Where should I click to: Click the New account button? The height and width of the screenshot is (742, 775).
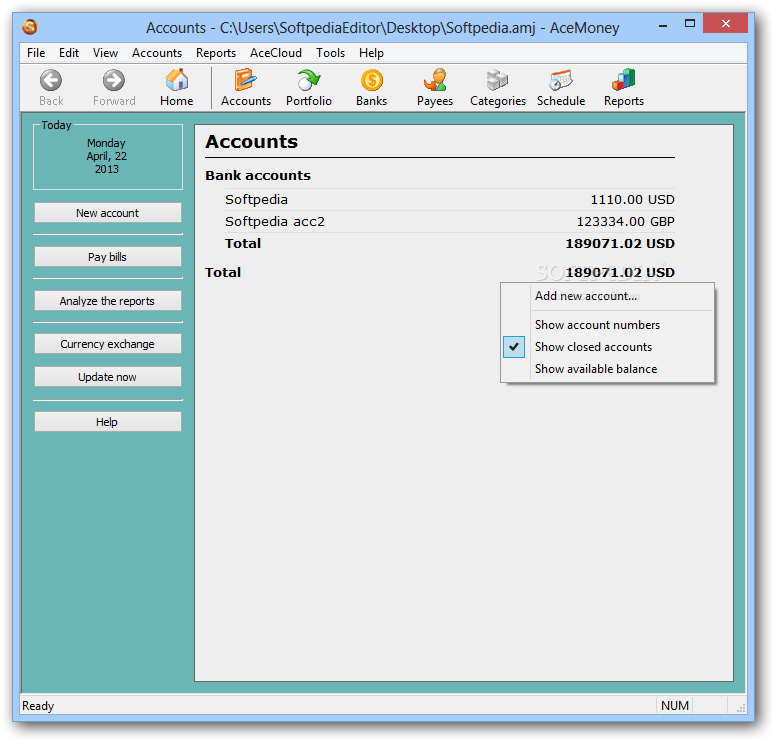pyautogui.click(x=108, y=213)
